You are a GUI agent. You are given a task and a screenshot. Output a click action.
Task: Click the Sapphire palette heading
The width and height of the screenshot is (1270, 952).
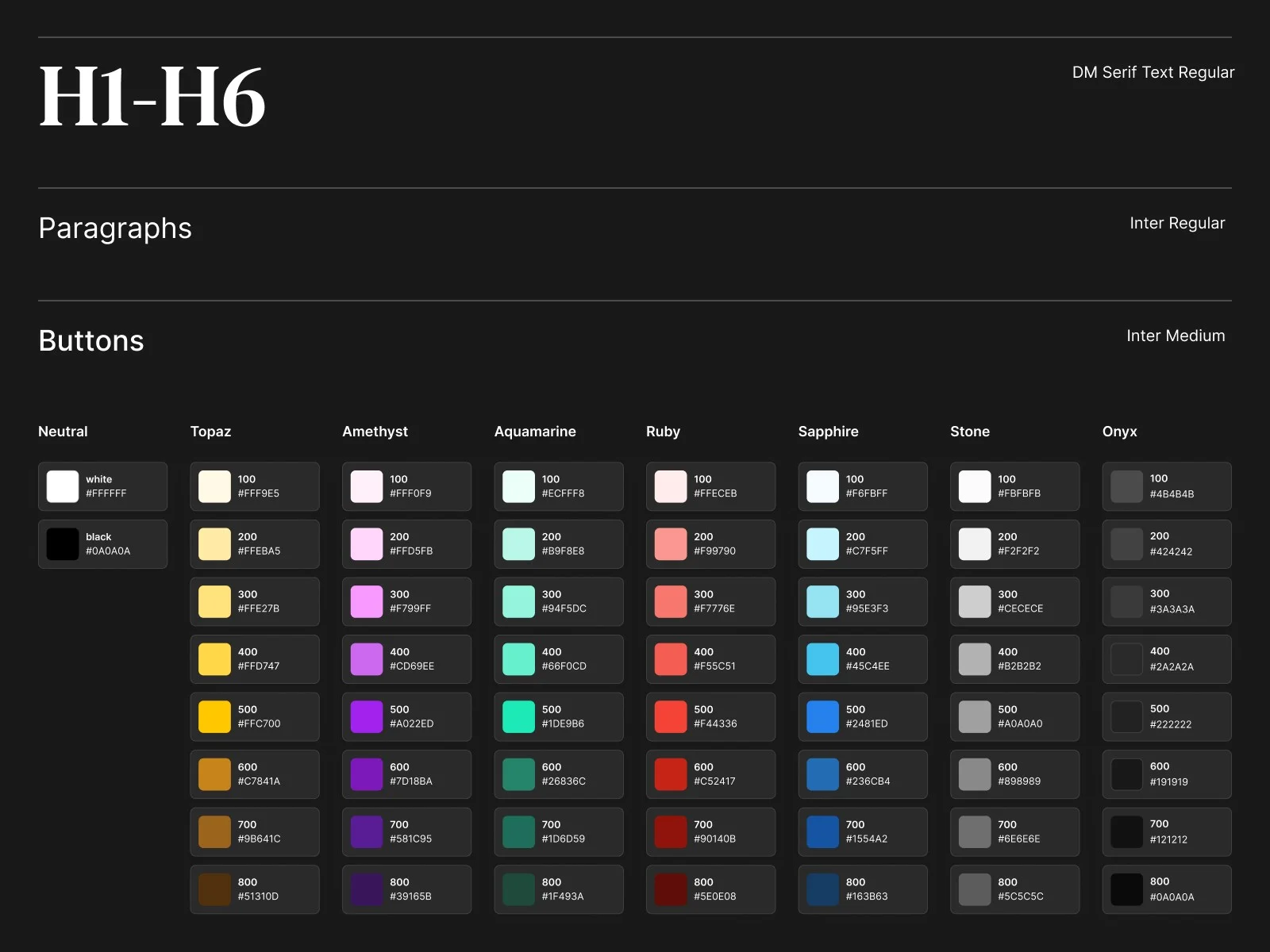(x=828, y=432)
